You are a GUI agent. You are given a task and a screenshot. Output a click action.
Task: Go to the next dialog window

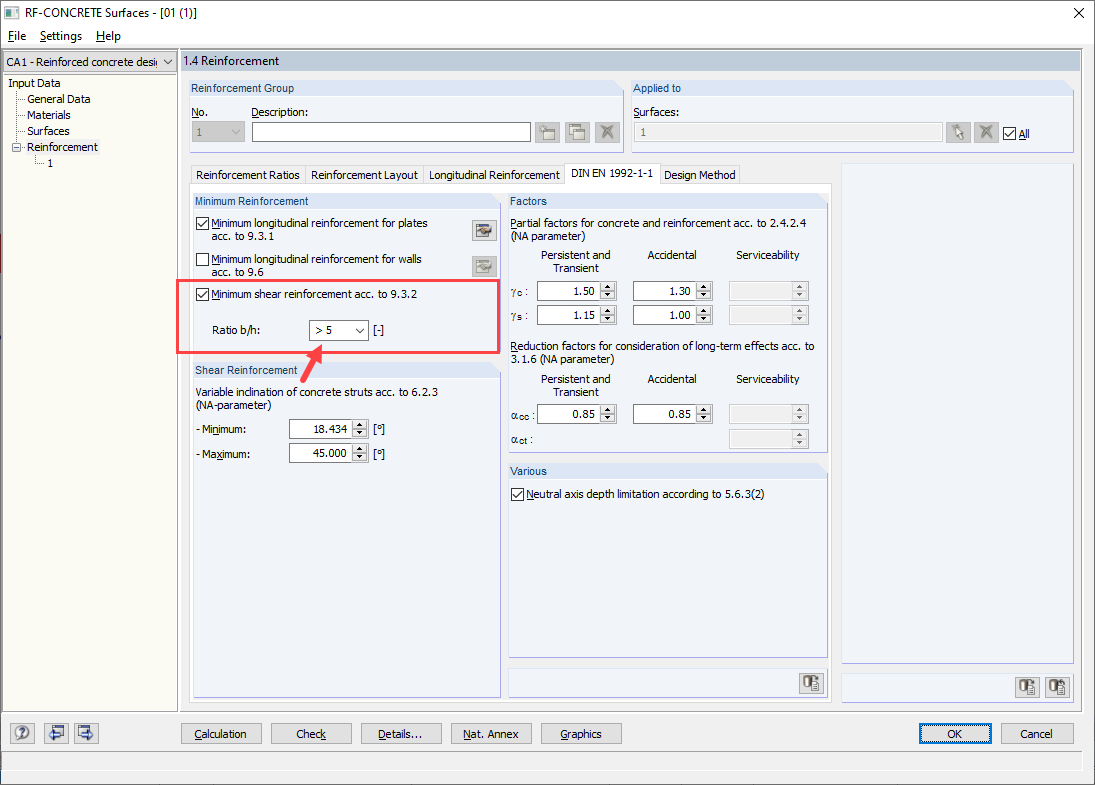(85, 733)
